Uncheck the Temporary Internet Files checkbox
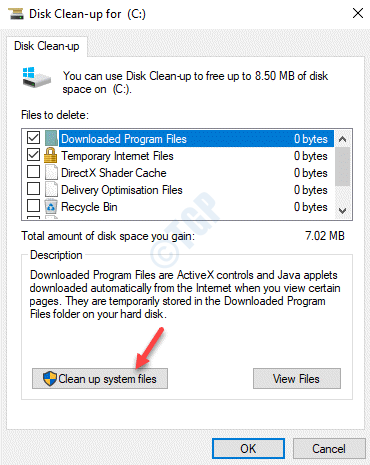 33,155
